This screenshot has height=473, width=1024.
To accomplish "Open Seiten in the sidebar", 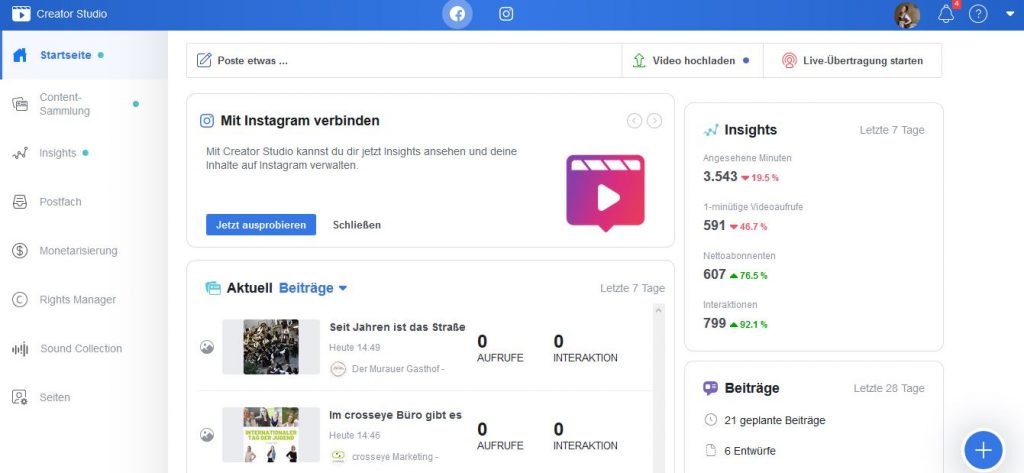I will click(x=84, y=397).
